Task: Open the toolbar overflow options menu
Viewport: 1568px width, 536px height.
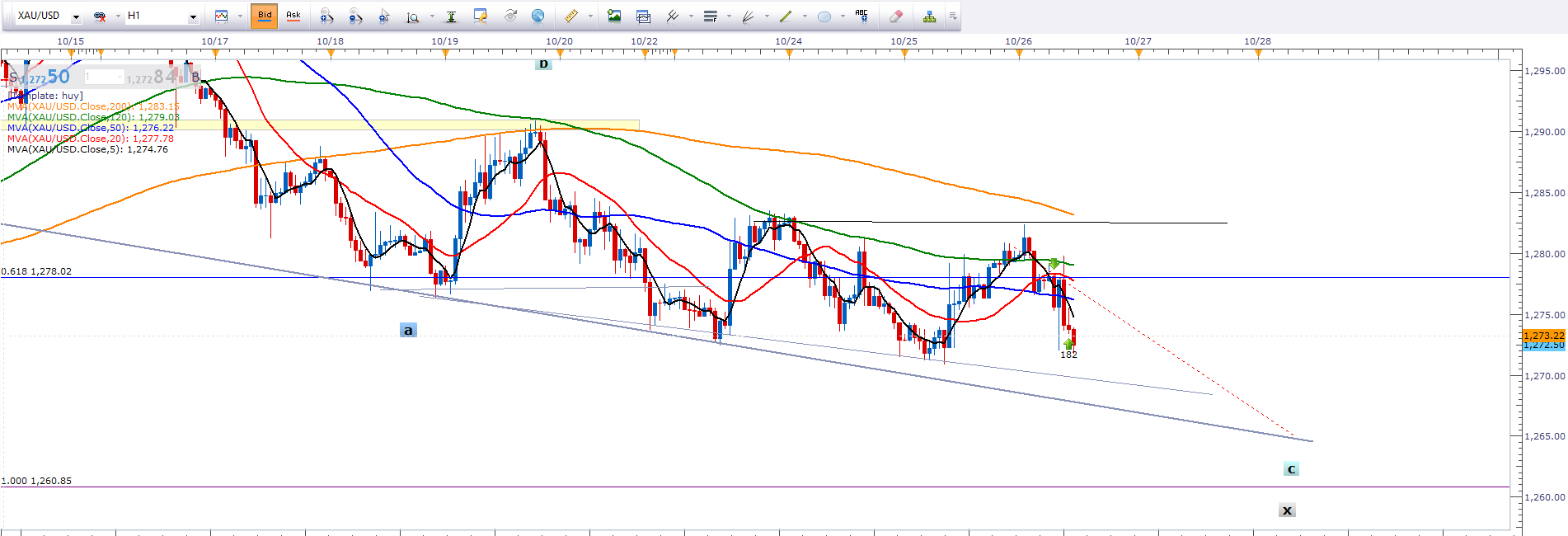Action: point(953,16)
